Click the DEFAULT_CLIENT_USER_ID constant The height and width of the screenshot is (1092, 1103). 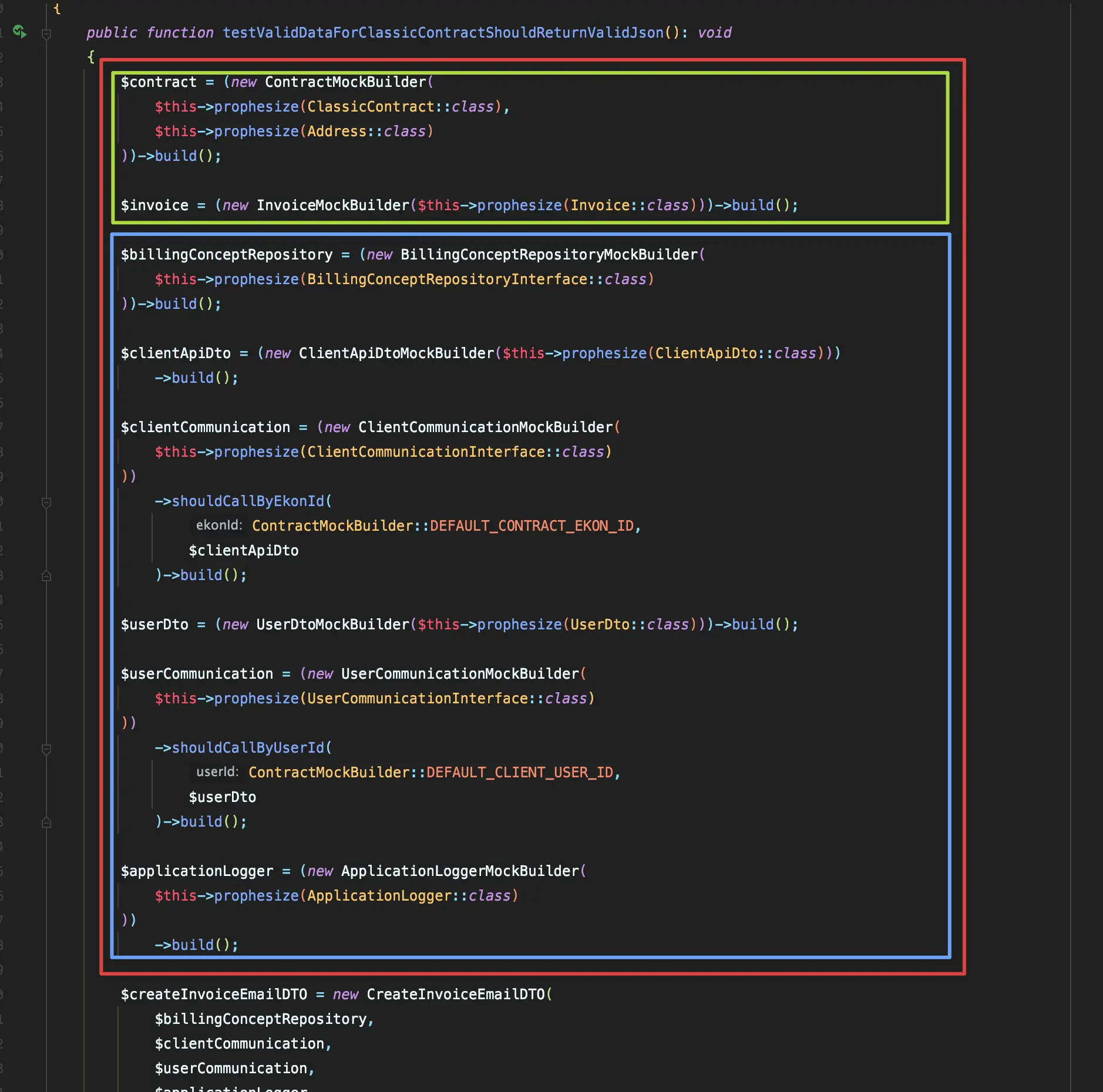pos(519,773)
